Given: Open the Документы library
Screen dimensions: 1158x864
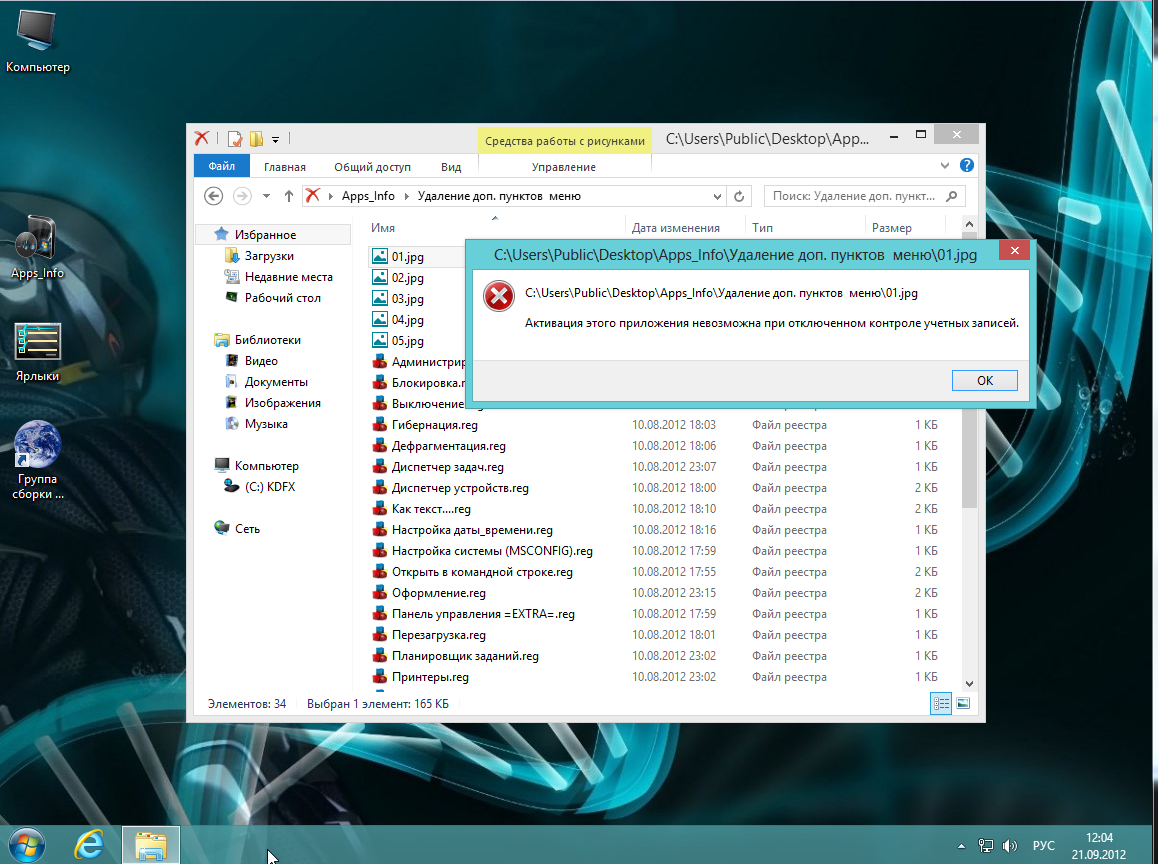Looking at the screenshot, I should [x=276, y=382].
